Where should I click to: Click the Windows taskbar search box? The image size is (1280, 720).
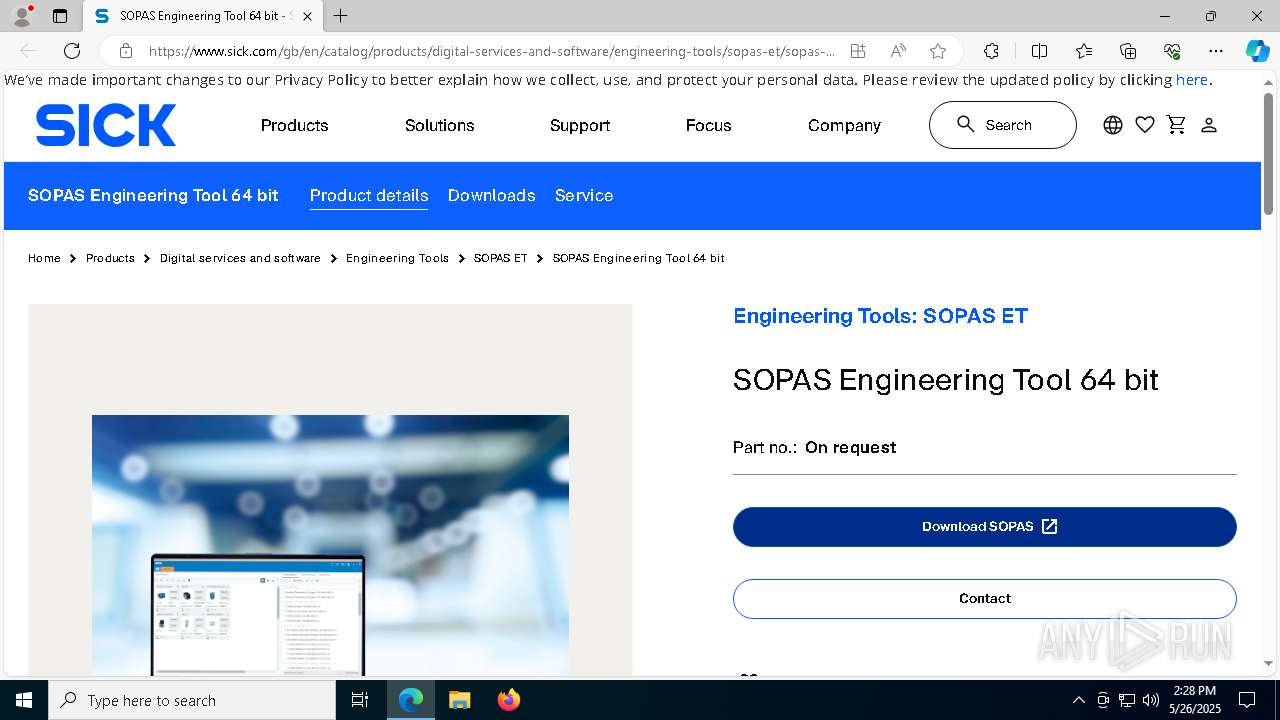click(192, 700)
